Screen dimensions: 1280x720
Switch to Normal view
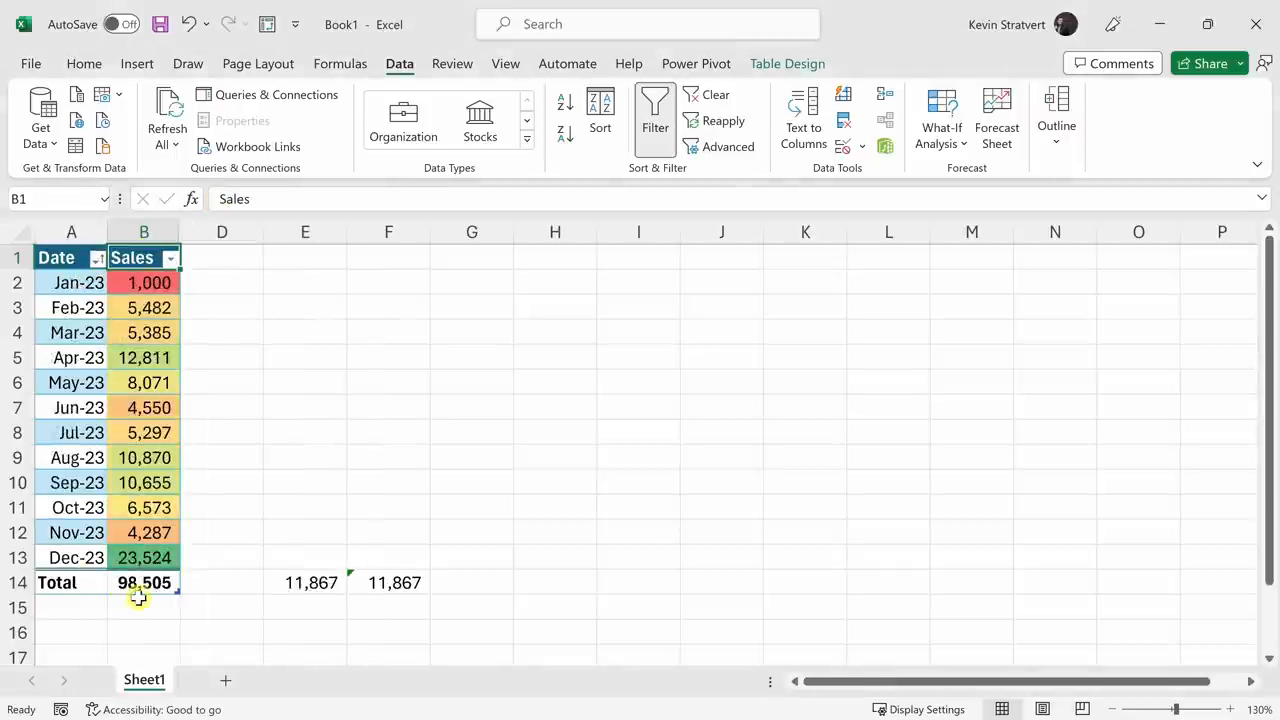pyautogui.click(x=1002, y=709)
